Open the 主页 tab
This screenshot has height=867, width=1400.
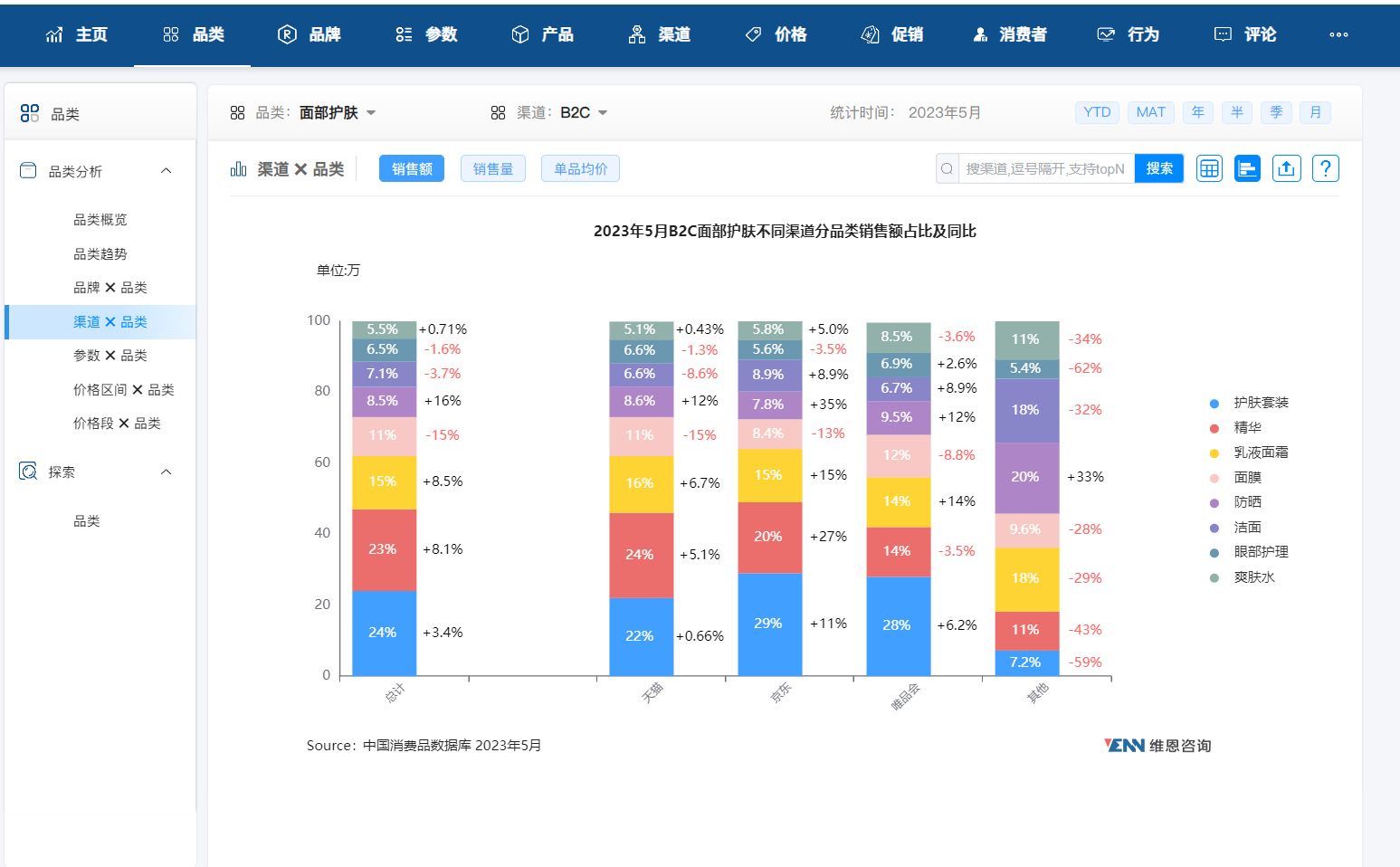point(76,34)
